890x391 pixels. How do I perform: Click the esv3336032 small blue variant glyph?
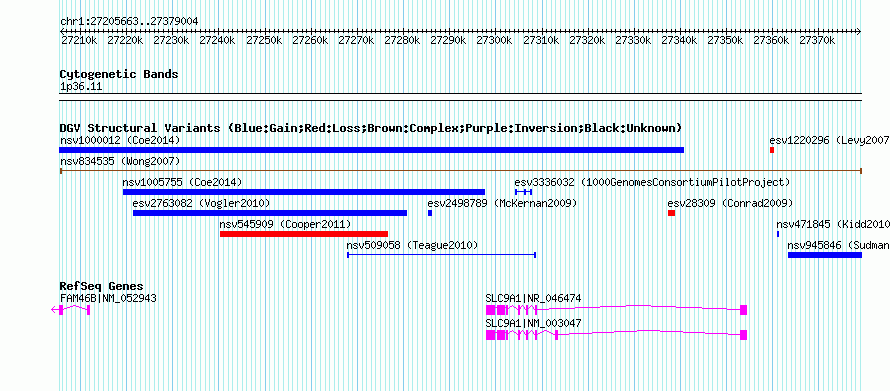(x=523, y=192)
